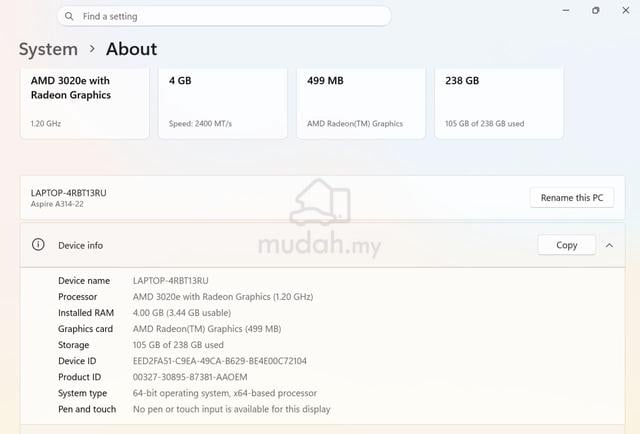The width and height of the screenshot is (640, 434).
Task: Restore down the Settings window
Action: 596,10
